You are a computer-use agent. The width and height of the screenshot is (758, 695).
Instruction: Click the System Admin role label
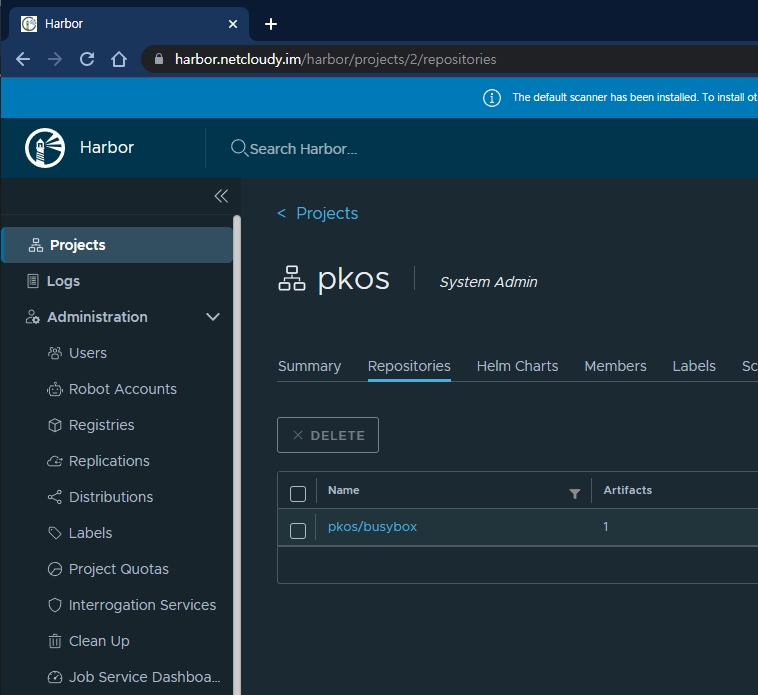pos(488,282)
